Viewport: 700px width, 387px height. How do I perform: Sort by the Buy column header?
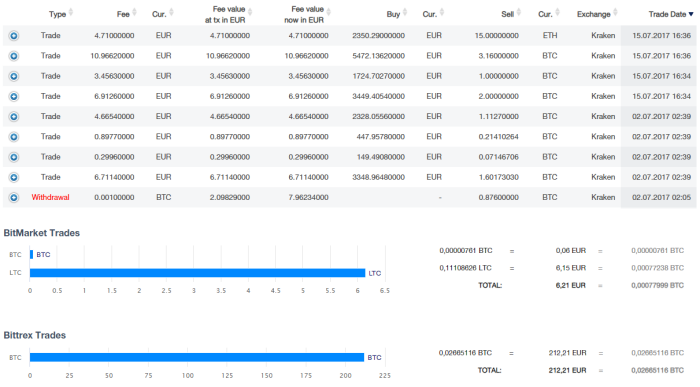[x=396, y=14]
